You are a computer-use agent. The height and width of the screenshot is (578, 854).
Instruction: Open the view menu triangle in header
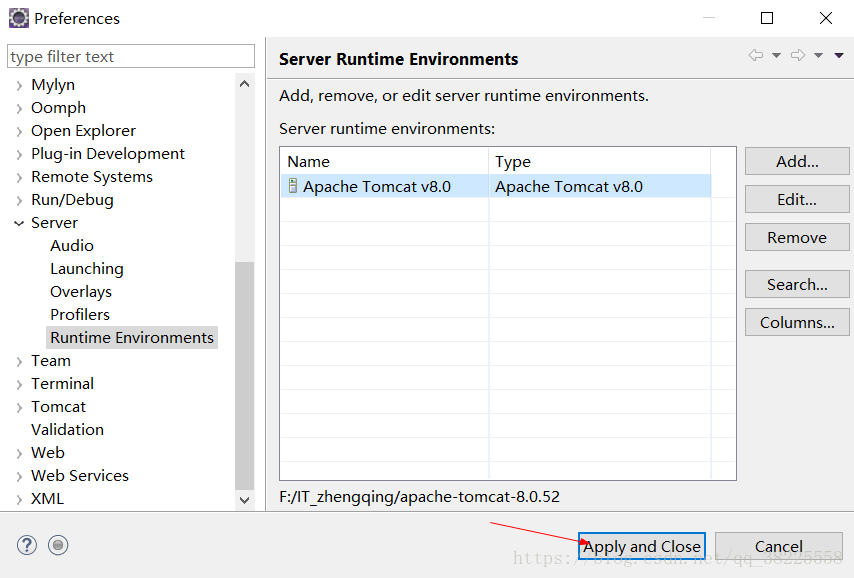pos(839,56)
